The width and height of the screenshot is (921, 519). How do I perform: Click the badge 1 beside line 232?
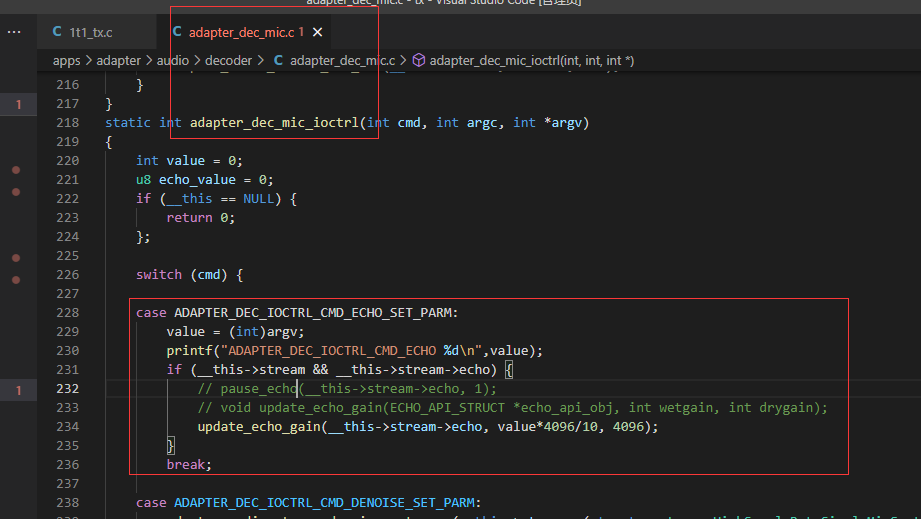click(19, 390)
